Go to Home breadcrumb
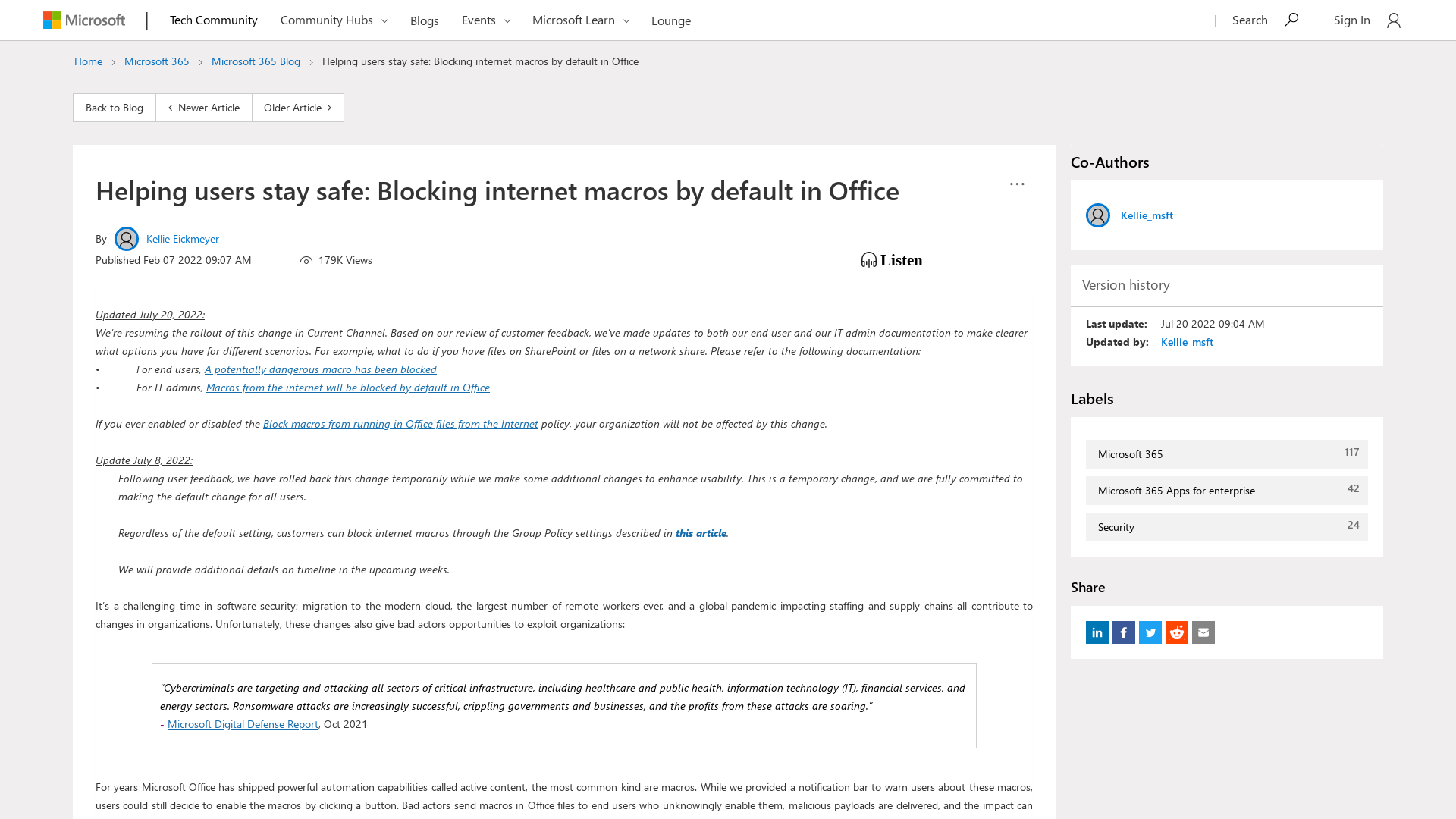This screenshot has width=1456, height=819. pyautogui.click(x=88, y=61)
